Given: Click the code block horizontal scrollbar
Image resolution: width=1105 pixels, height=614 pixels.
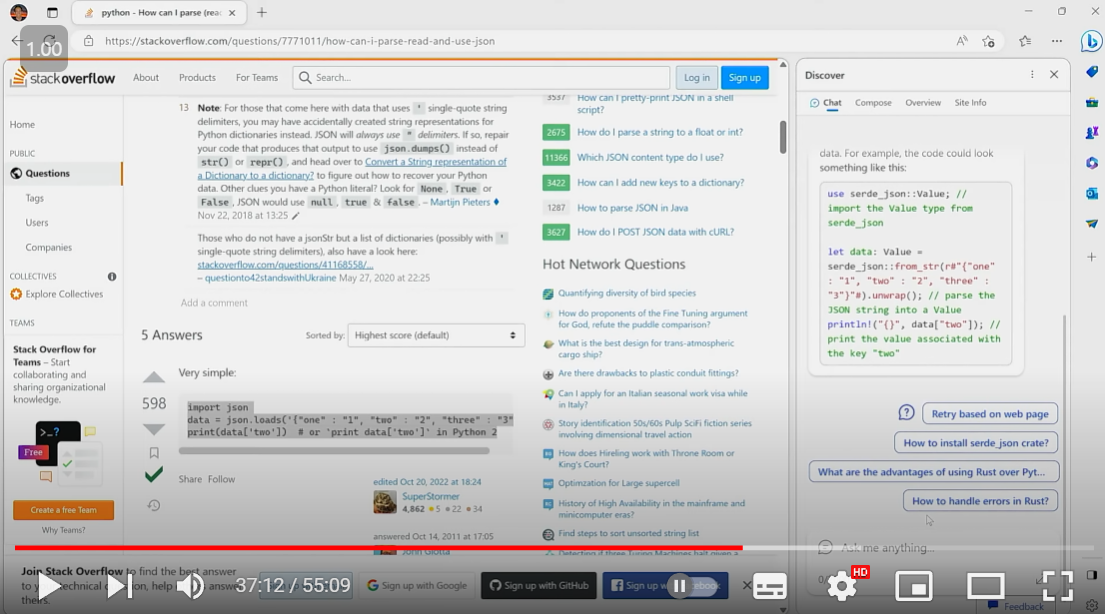Looking at the screenshot, I should click(334, 450).
